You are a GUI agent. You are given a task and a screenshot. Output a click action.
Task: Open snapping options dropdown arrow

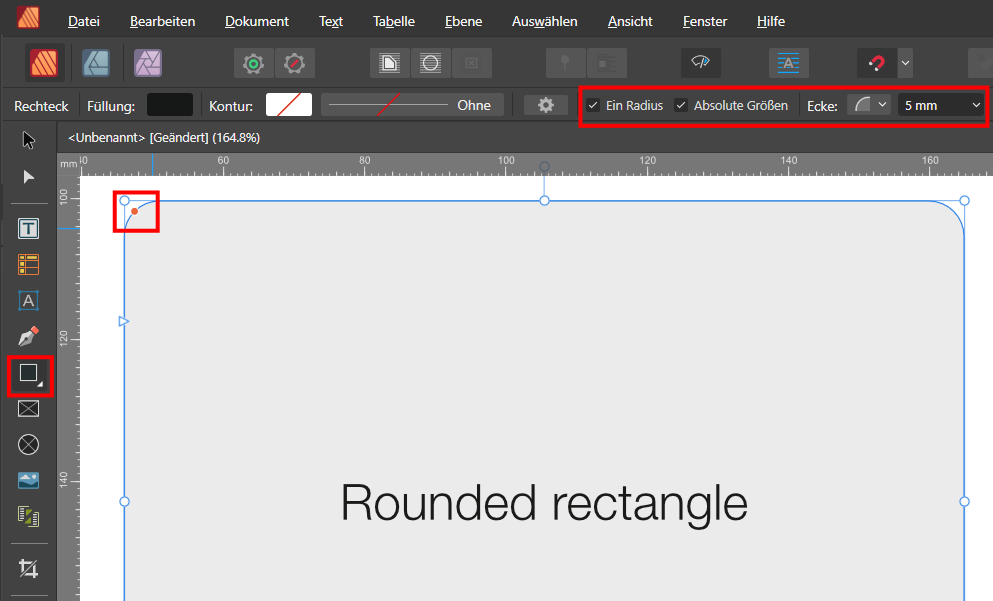pyautogui.click(x=906, y=63)
